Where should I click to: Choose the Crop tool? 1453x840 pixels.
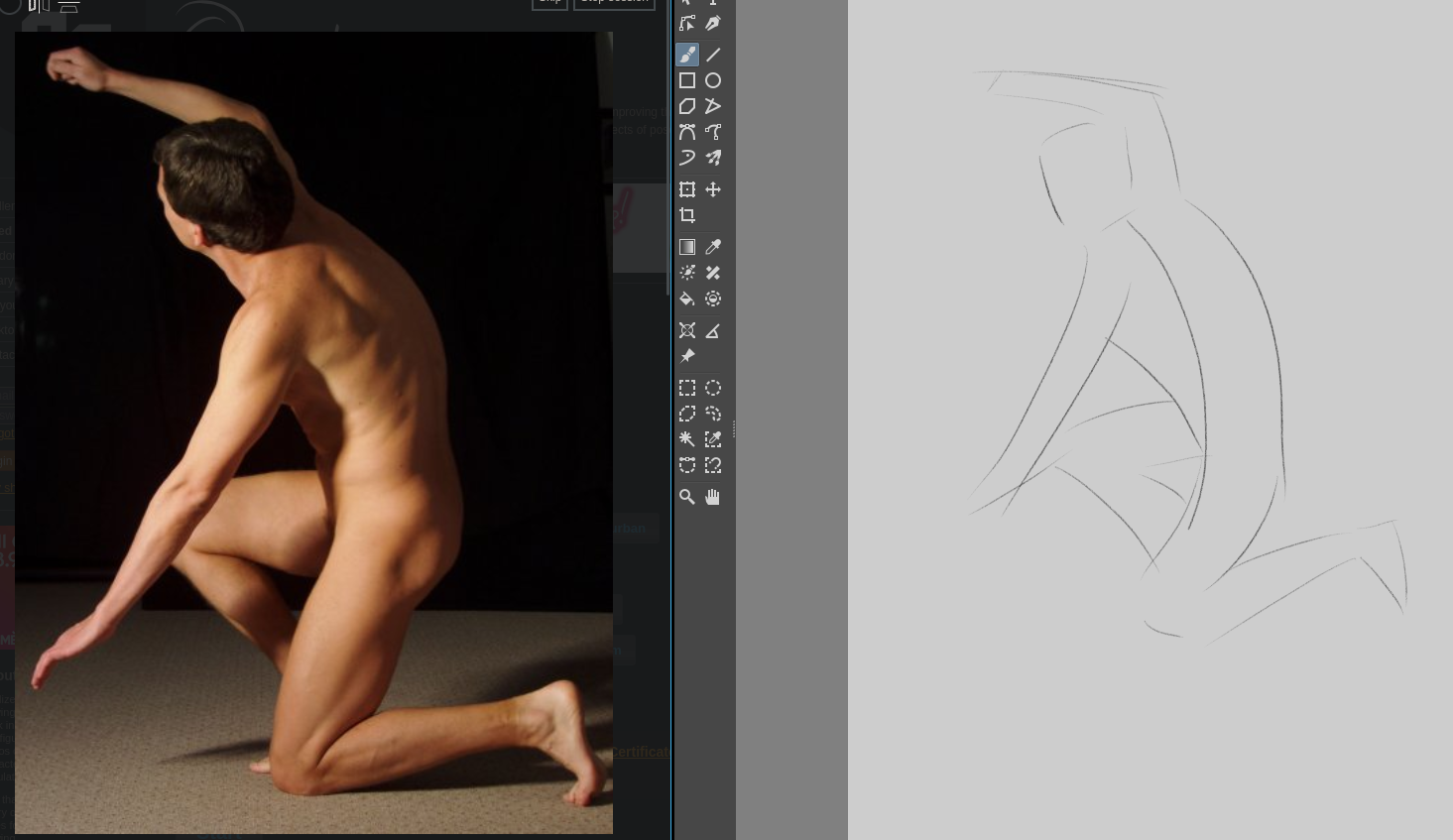click(687, 215)
